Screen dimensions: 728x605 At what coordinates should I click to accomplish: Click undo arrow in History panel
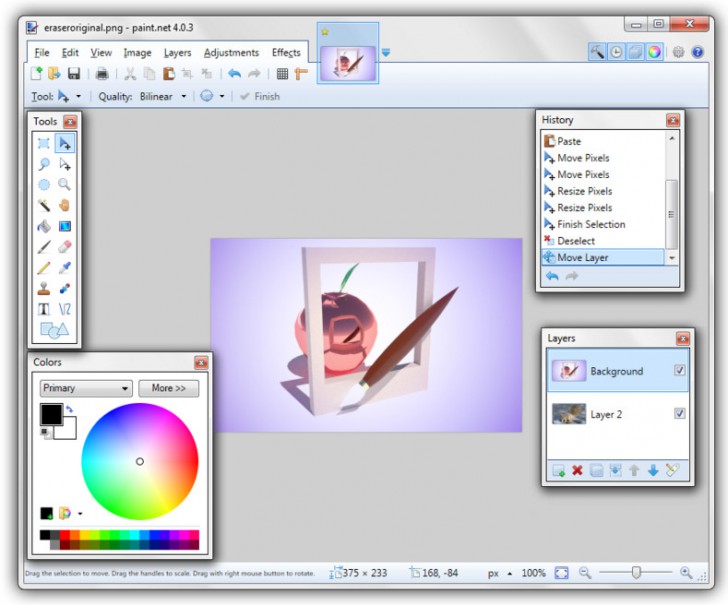pos(552,276)
